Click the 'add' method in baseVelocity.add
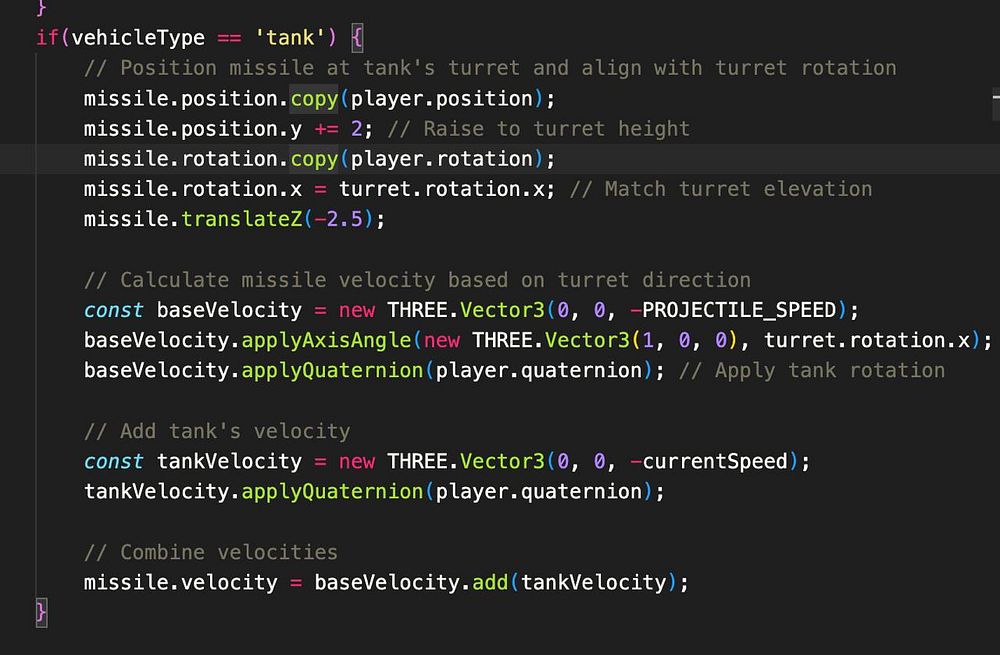Viewport: 1000px width, 655px height. tap(490, 582)
